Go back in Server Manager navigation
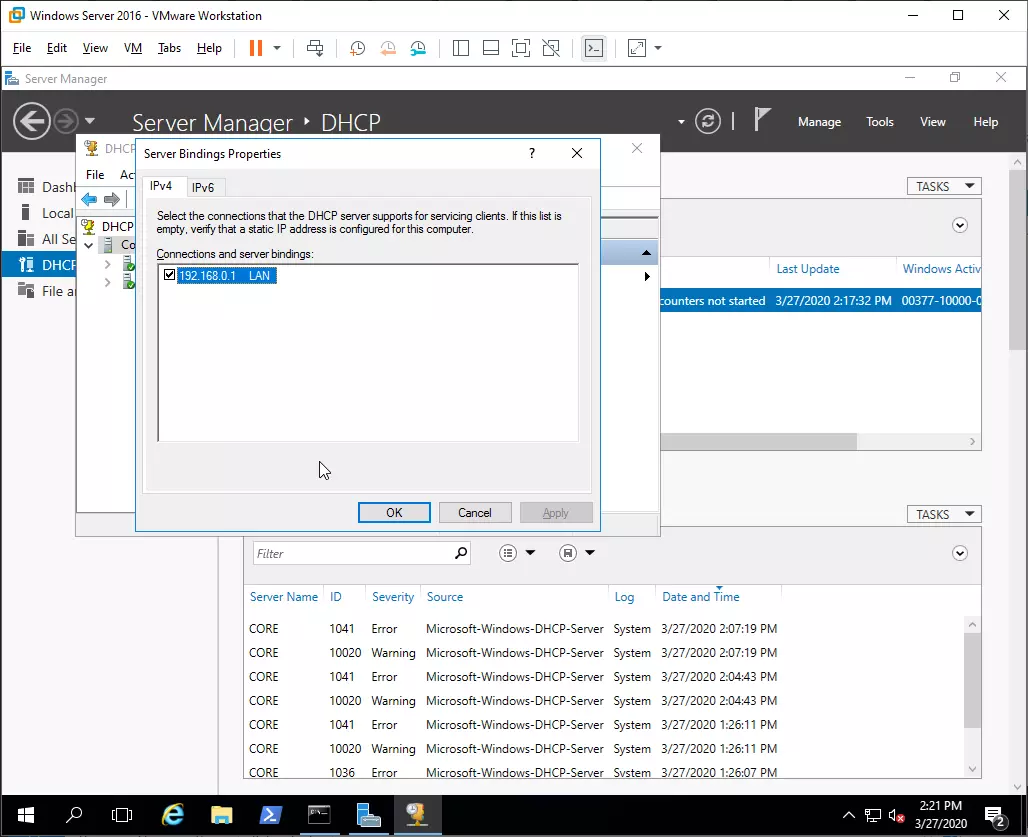Viewport: 1028px width, 837px height. pyautogui.click(x=31, y=121)
